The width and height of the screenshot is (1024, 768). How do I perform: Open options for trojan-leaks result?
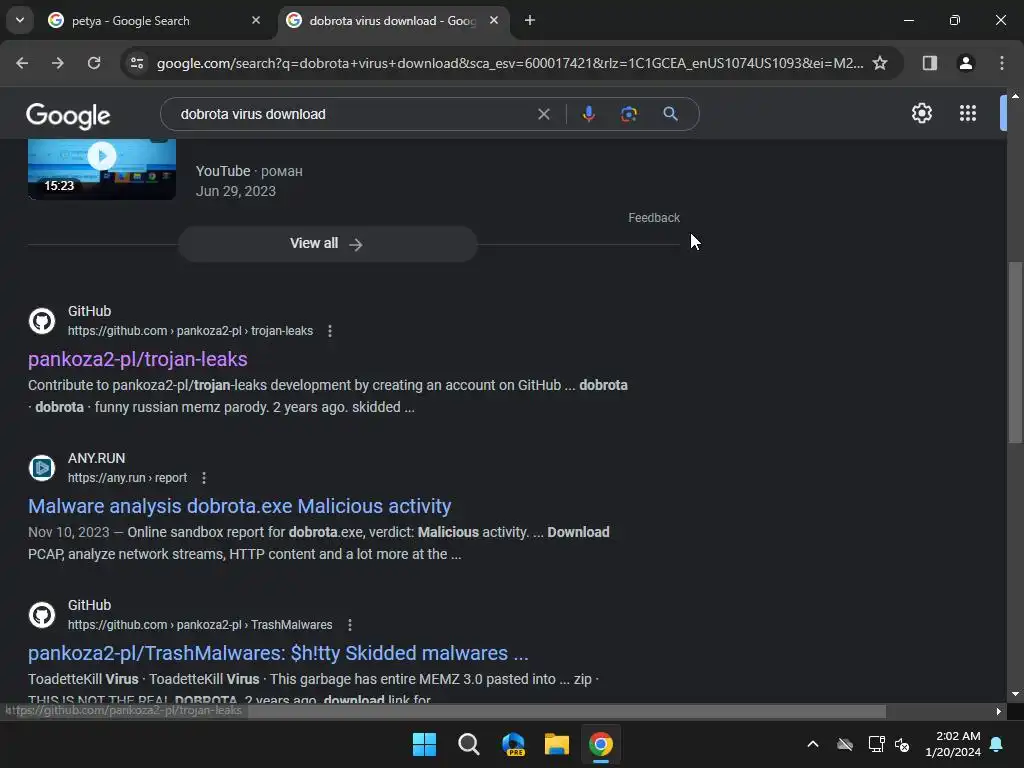click(330, 331)
